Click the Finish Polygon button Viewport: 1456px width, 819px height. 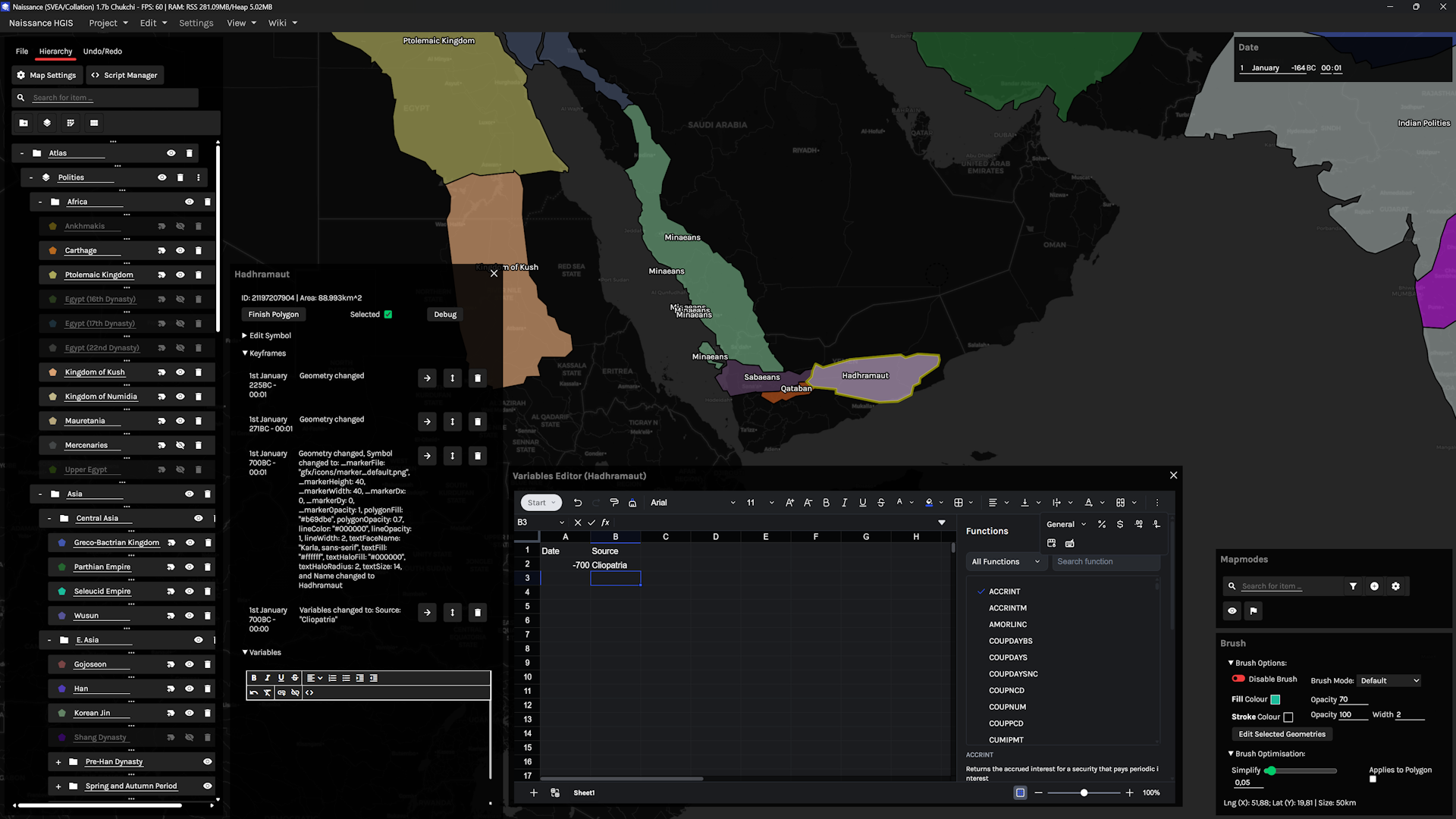click(273, 315)
